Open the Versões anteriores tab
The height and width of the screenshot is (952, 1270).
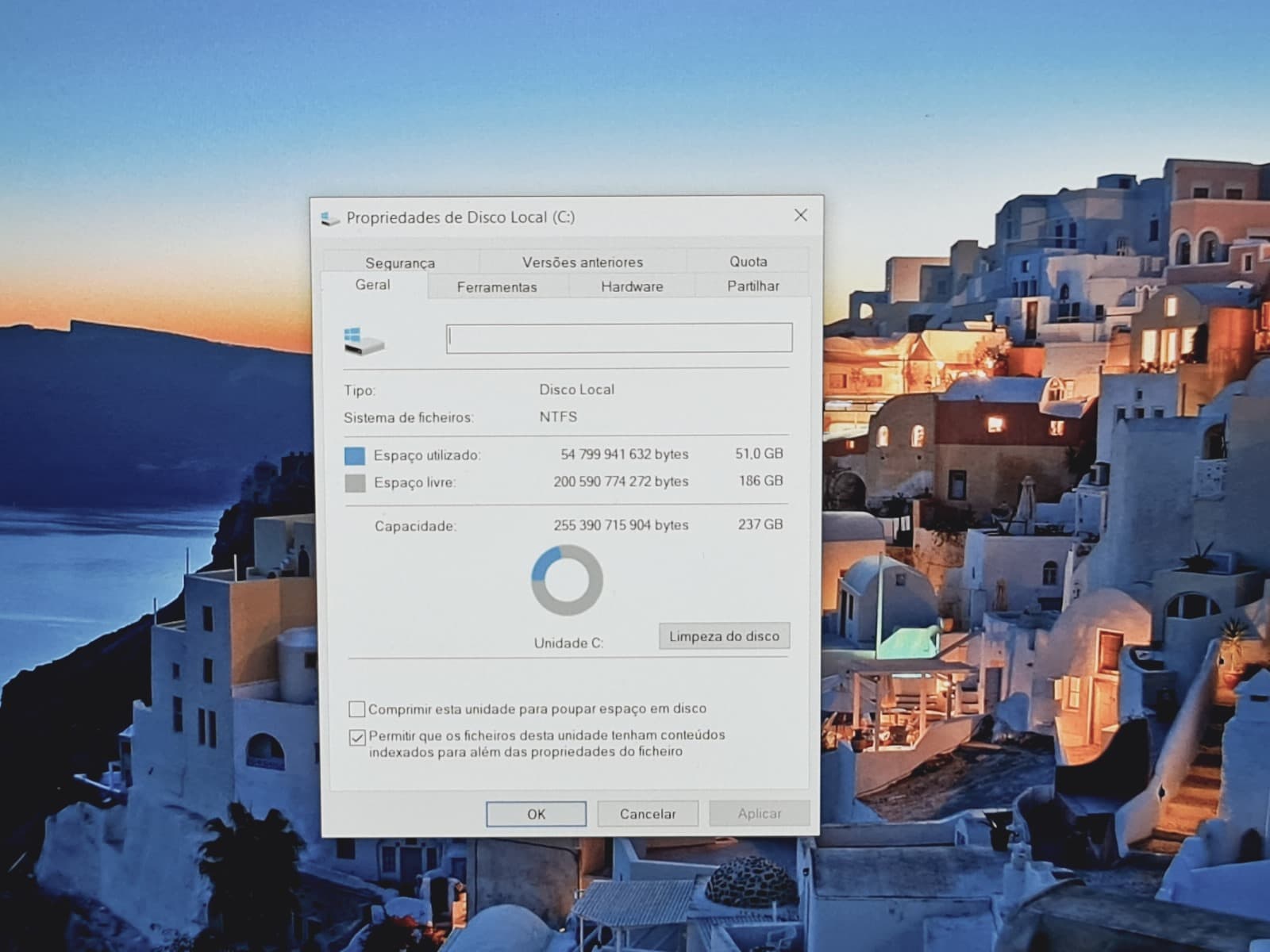(583, 262)
